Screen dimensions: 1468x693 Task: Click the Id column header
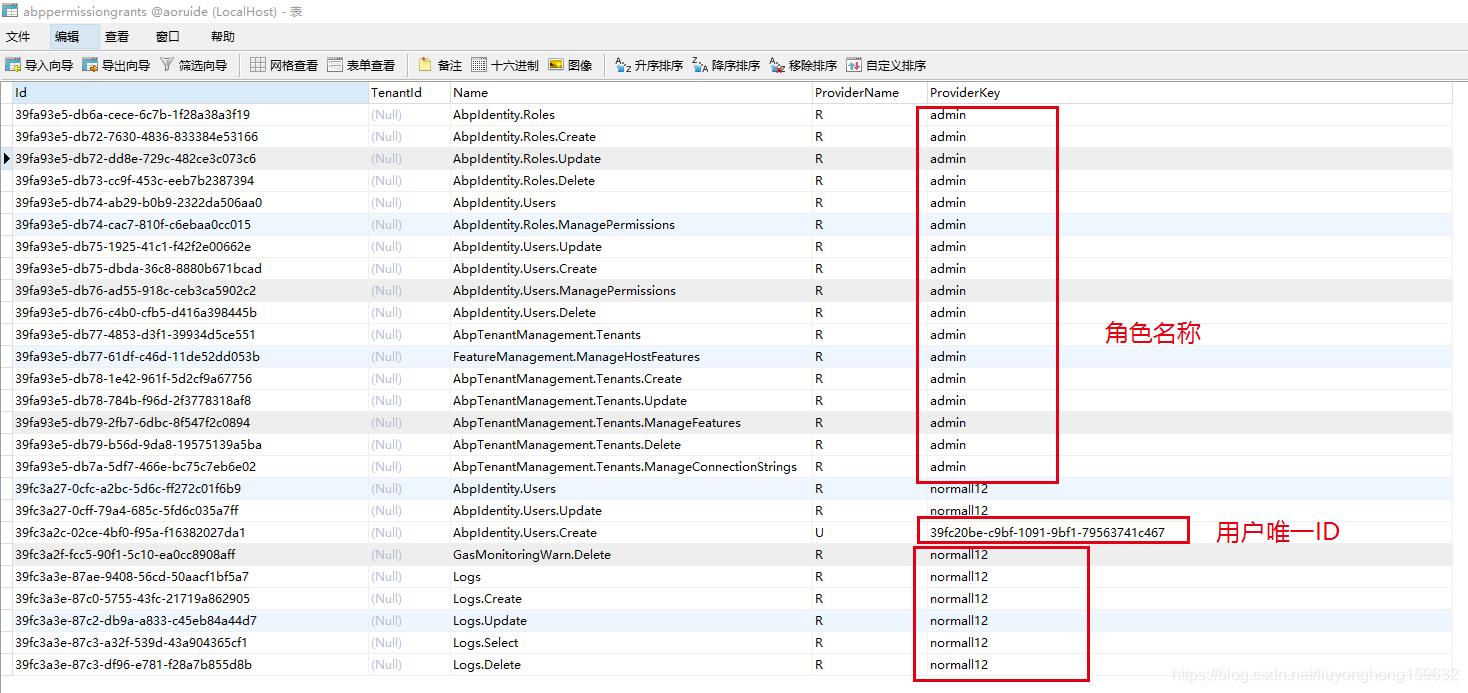[x=190, y=92]
